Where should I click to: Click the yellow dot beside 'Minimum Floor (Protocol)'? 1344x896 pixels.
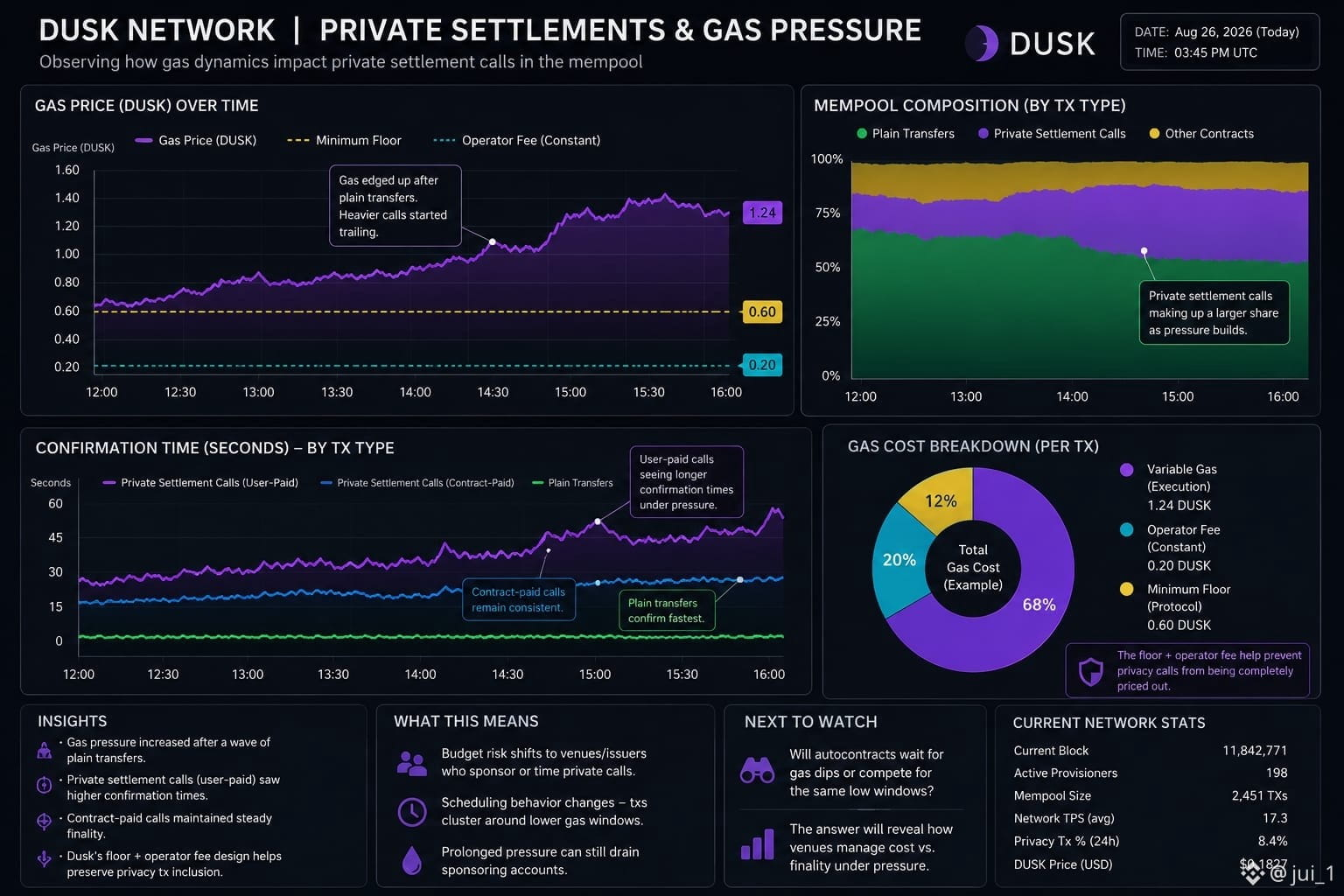[1127, 589]
